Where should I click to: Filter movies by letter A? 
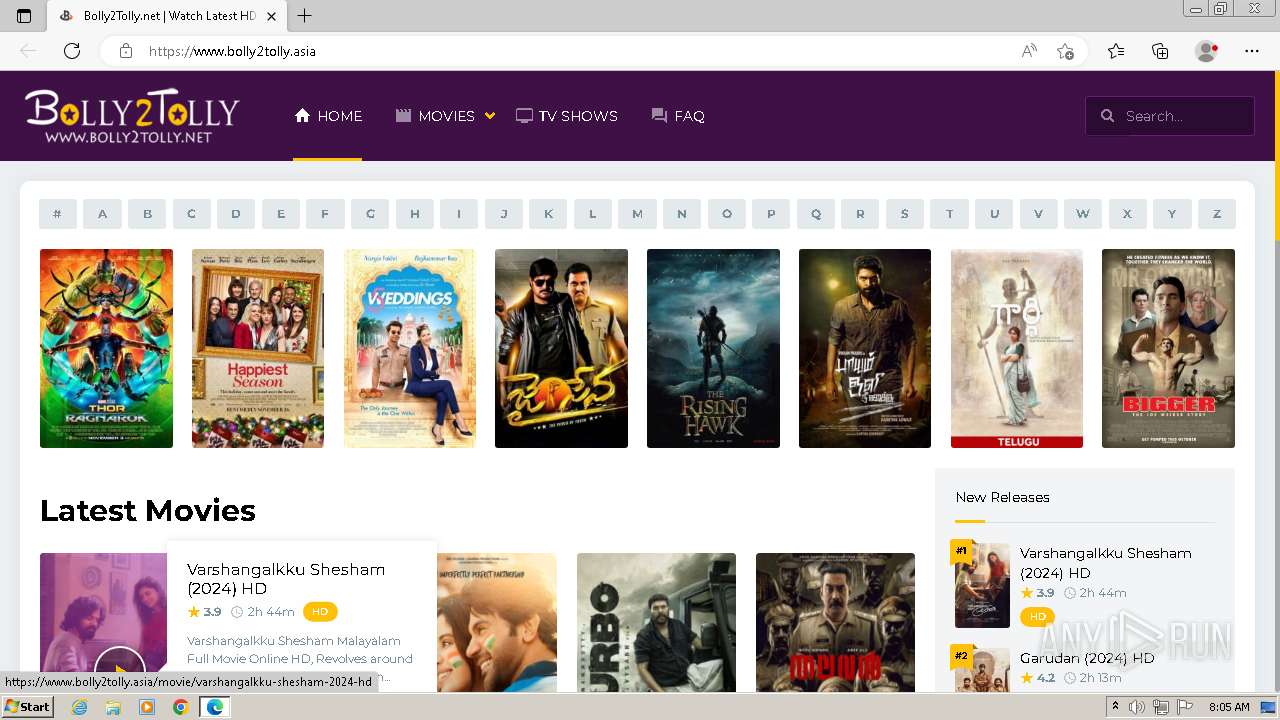click(x=102, y=214)
